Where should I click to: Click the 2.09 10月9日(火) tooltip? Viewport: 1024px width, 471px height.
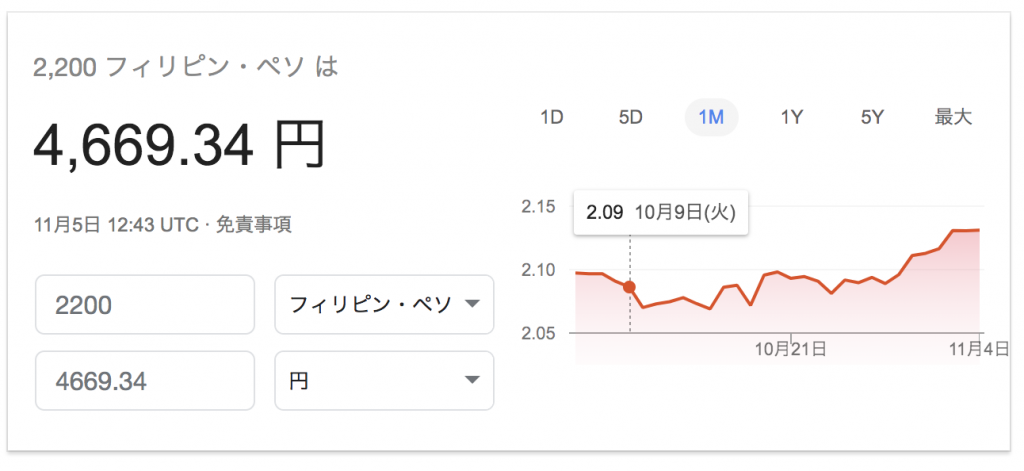[661, 212]
